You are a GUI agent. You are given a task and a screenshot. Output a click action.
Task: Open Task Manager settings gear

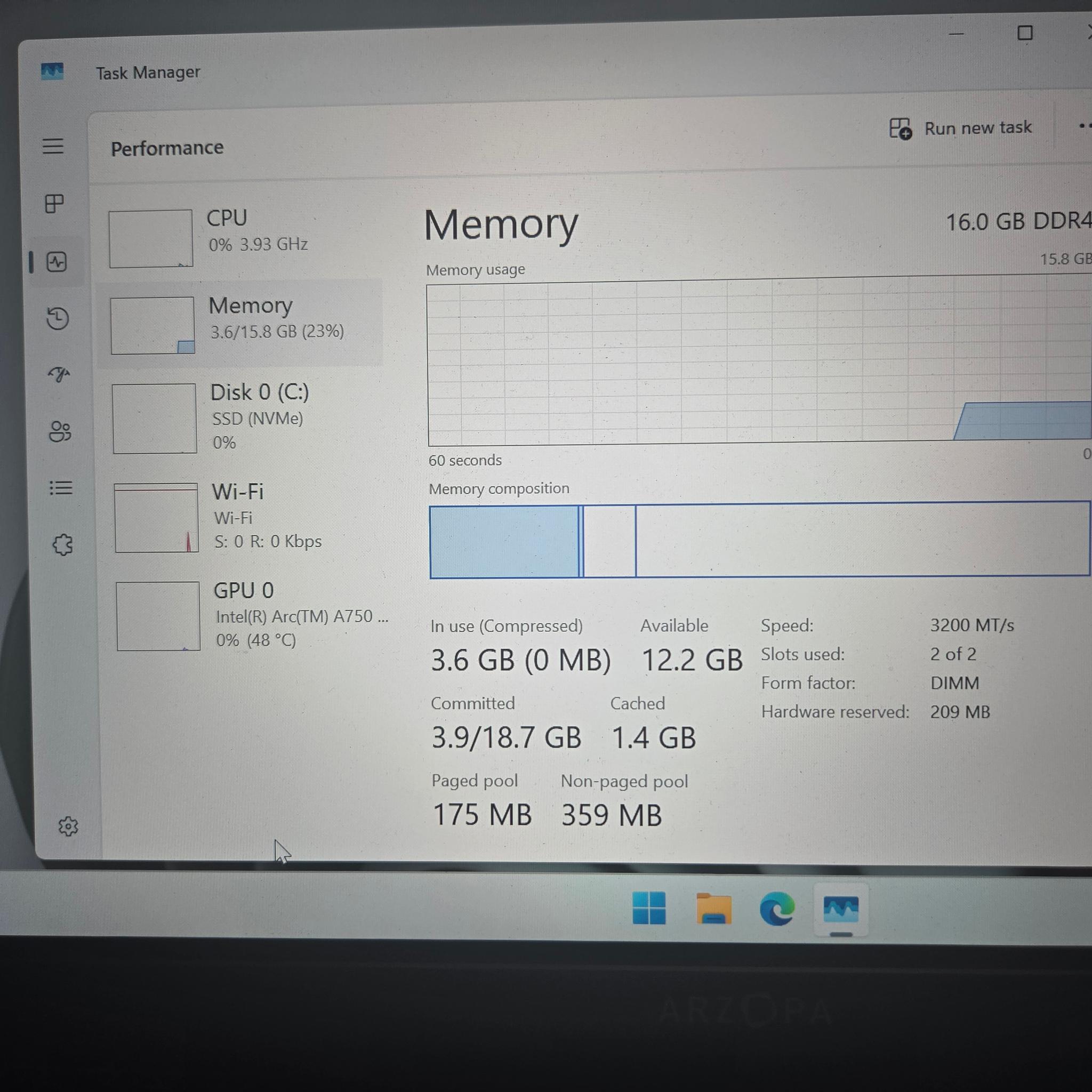click(68, 826)
